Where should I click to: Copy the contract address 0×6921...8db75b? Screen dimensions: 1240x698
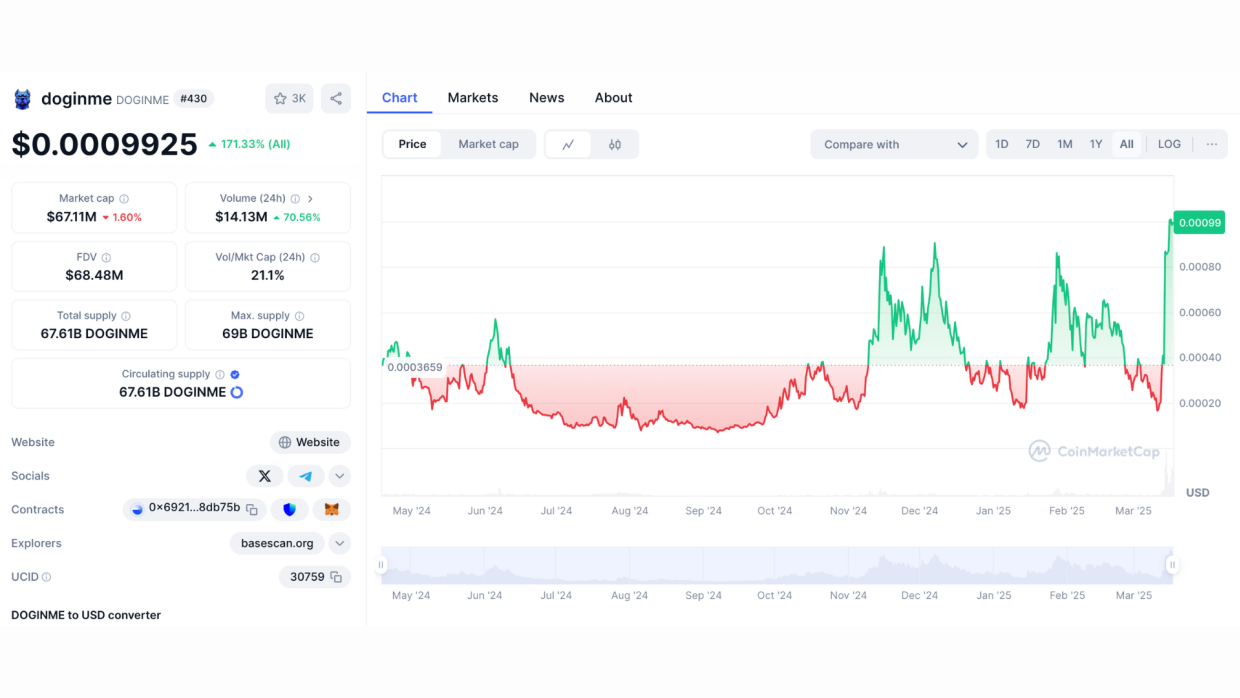[252, 510]
